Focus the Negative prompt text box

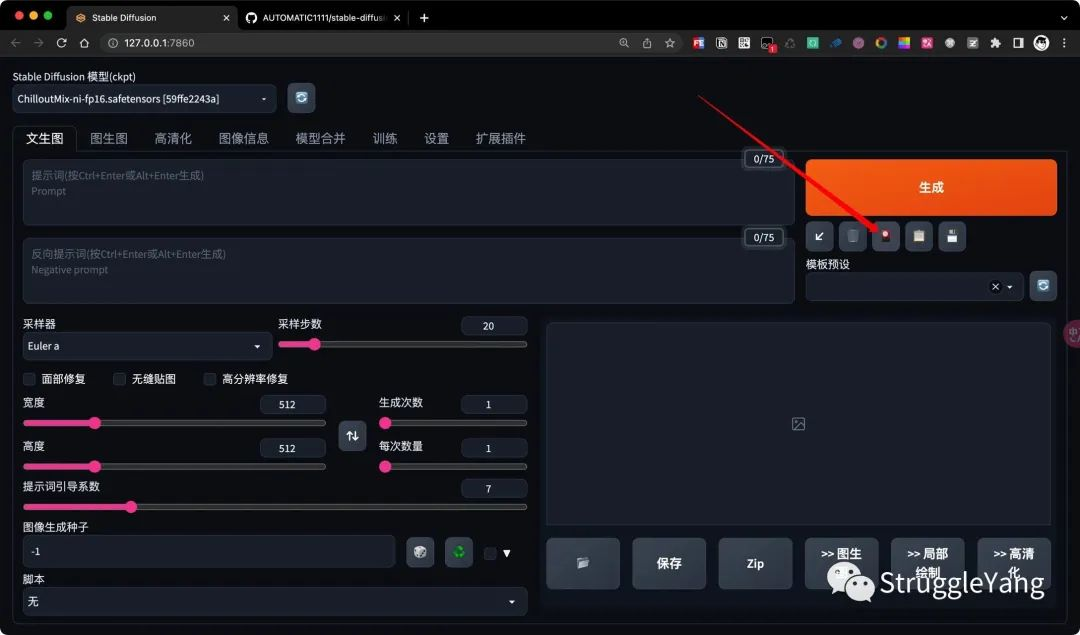click(408, 271)
